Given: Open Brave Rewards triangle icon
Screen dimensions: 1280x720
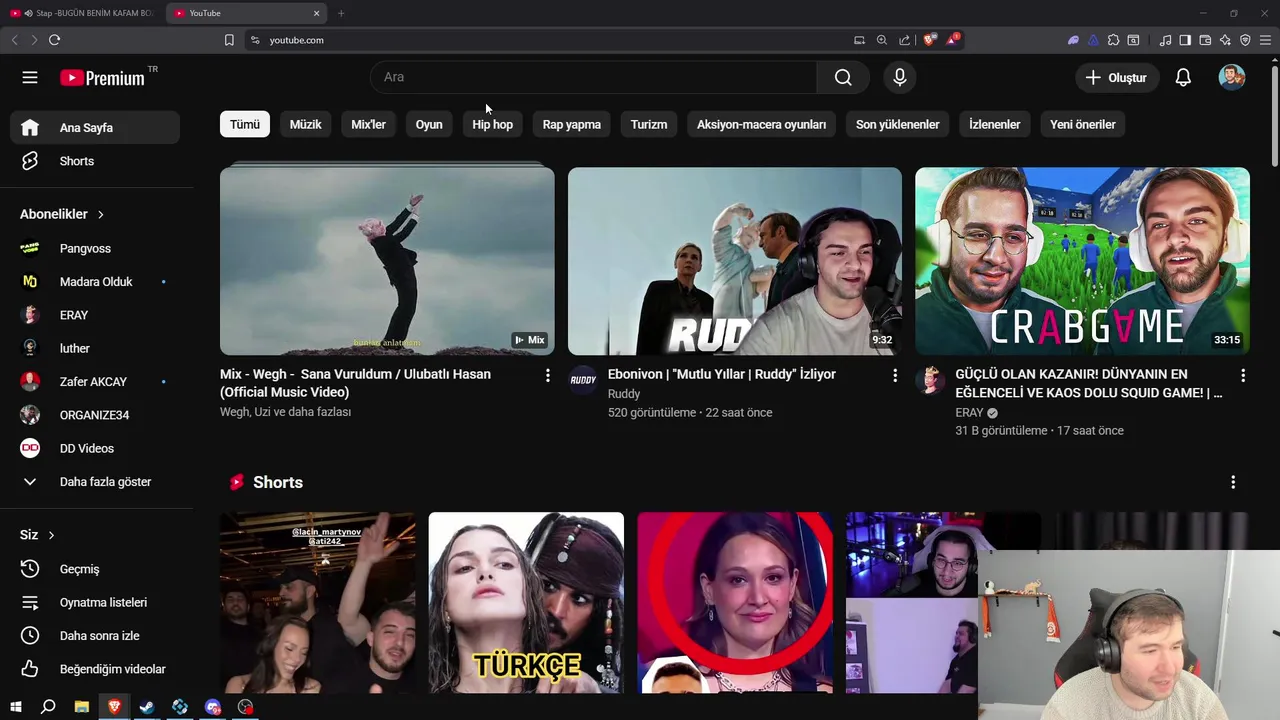Looking at the screenshot, I should pos(952,40).
